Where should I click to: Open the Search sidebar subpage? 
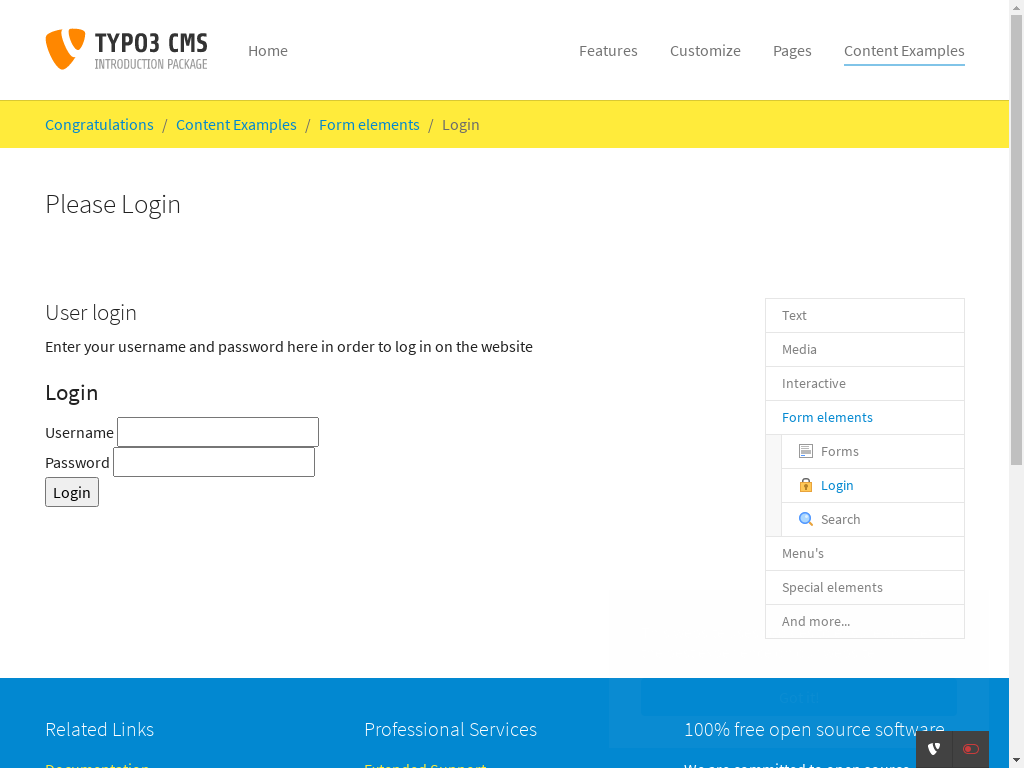click(x=872, y=519)
